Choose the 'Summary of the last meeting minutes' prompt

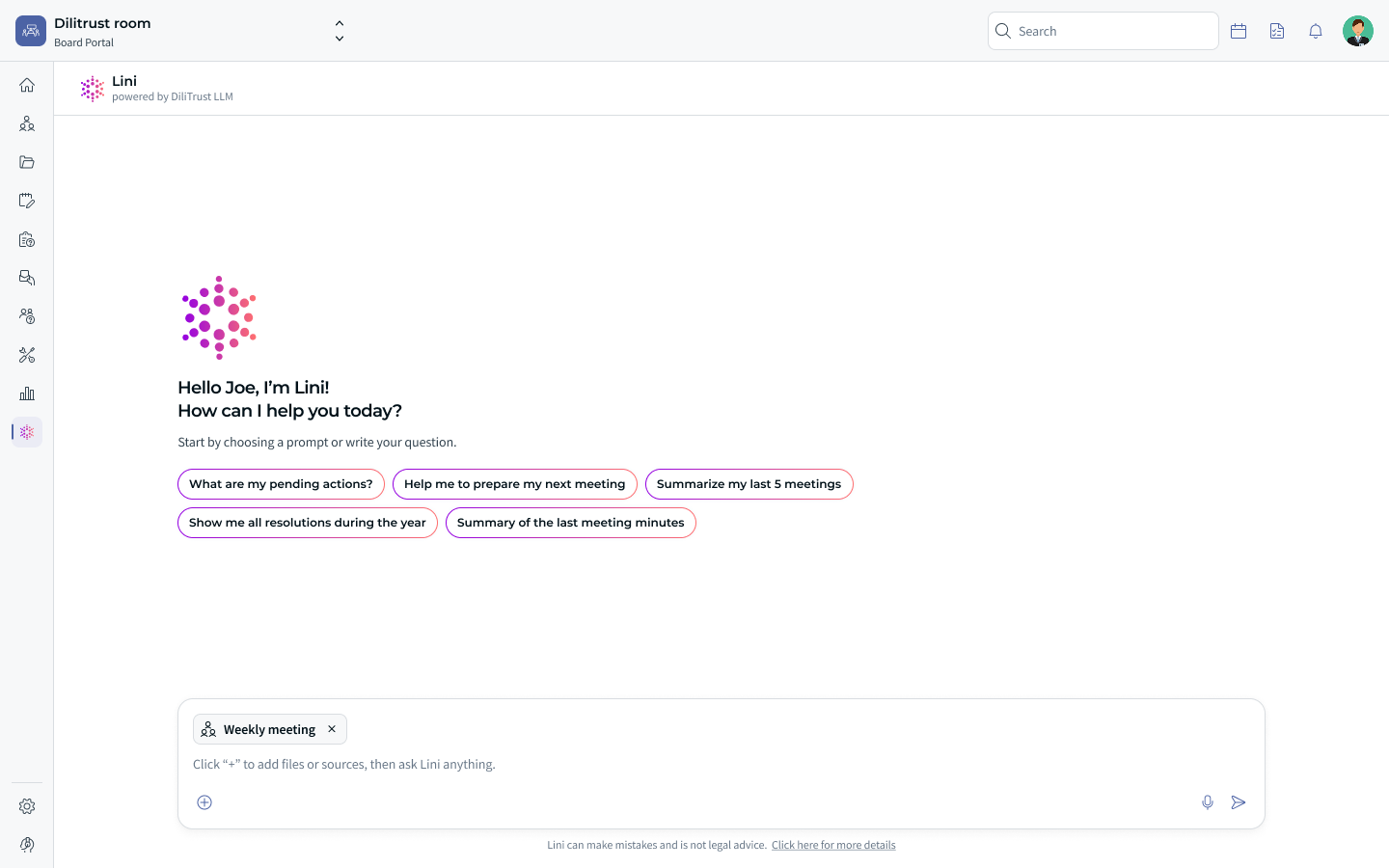click(571, 523)
